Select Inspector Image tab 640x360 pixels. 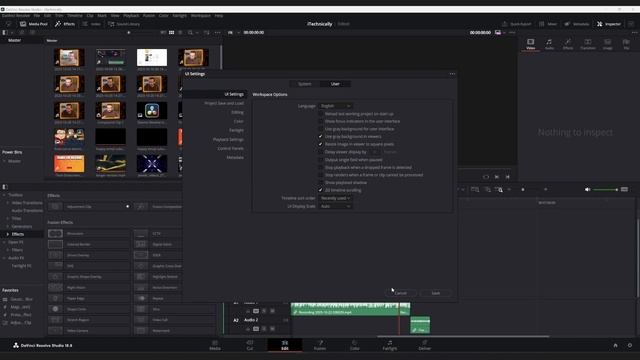[x=607, y=44]
